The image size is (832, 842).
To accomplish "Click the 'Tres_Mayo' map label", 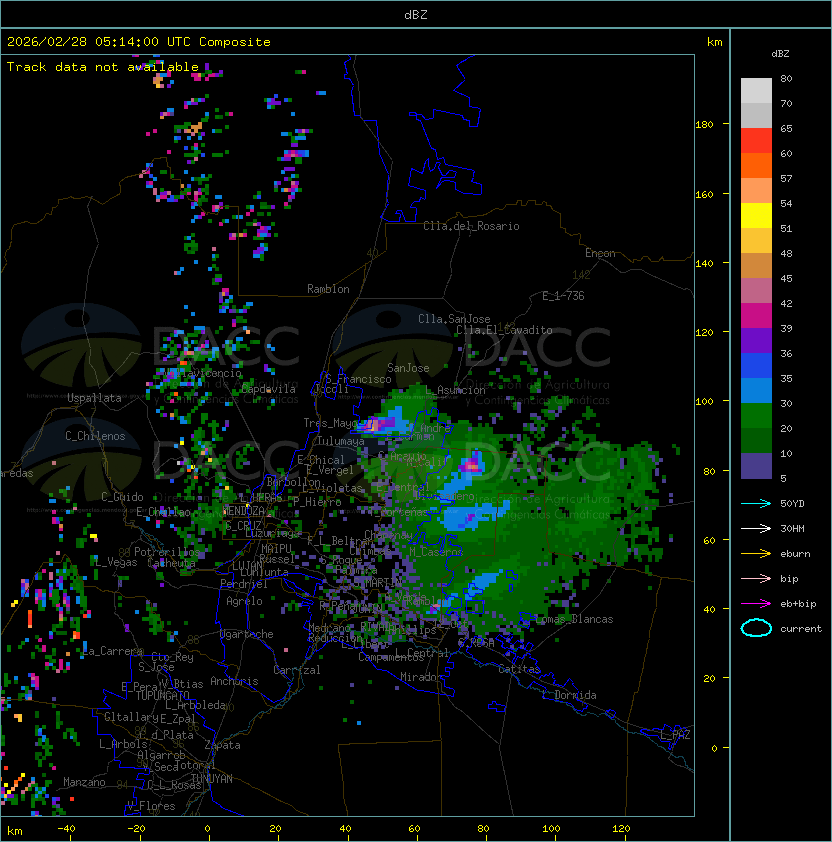I will [330, 423].
